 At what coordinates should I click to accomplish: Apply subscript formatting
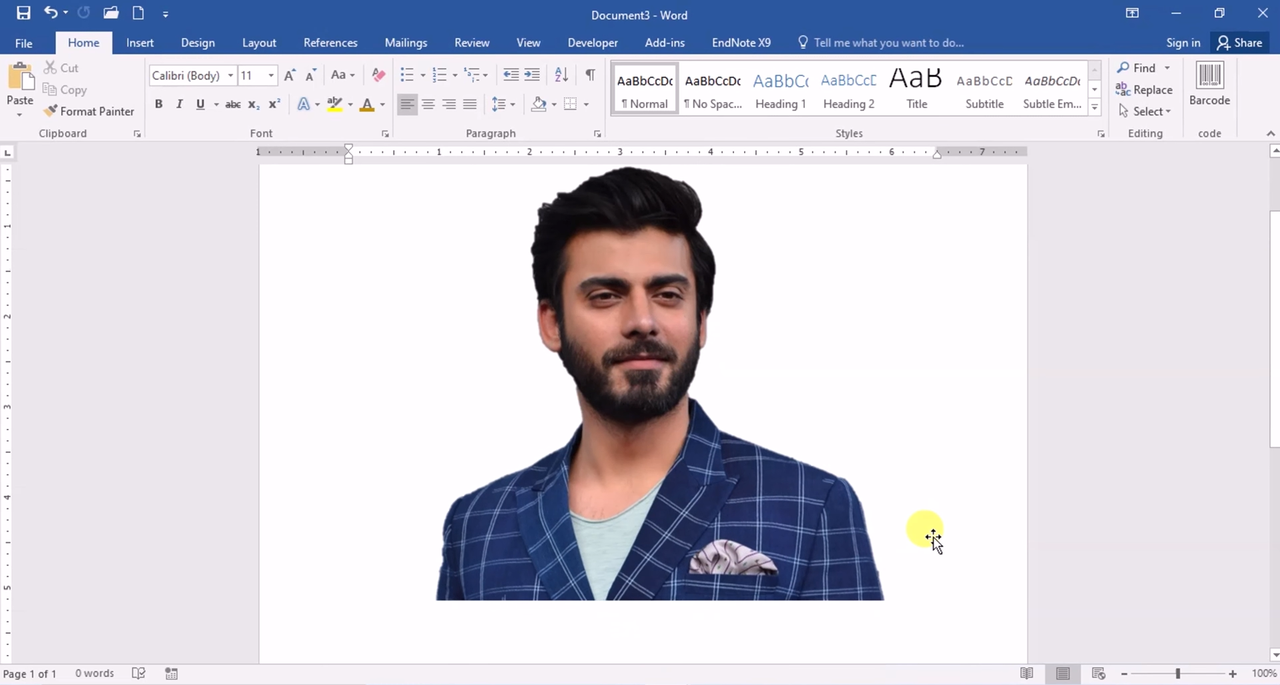pyautogui.click(x=253, y=104)
